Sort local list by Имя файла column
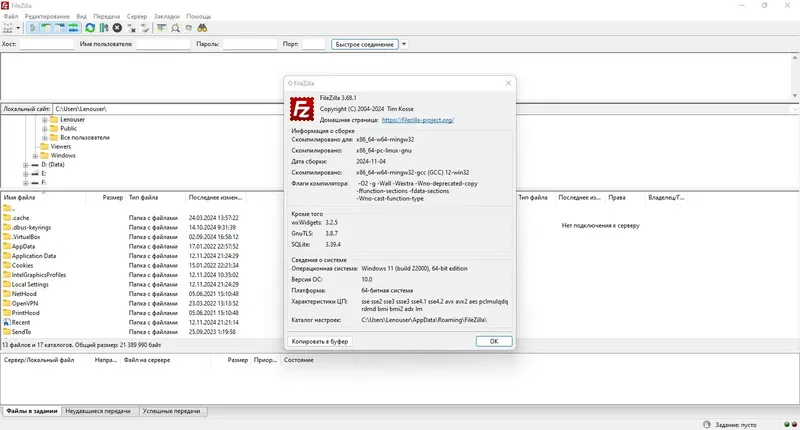The image size is (800, 430). point(43,197)
